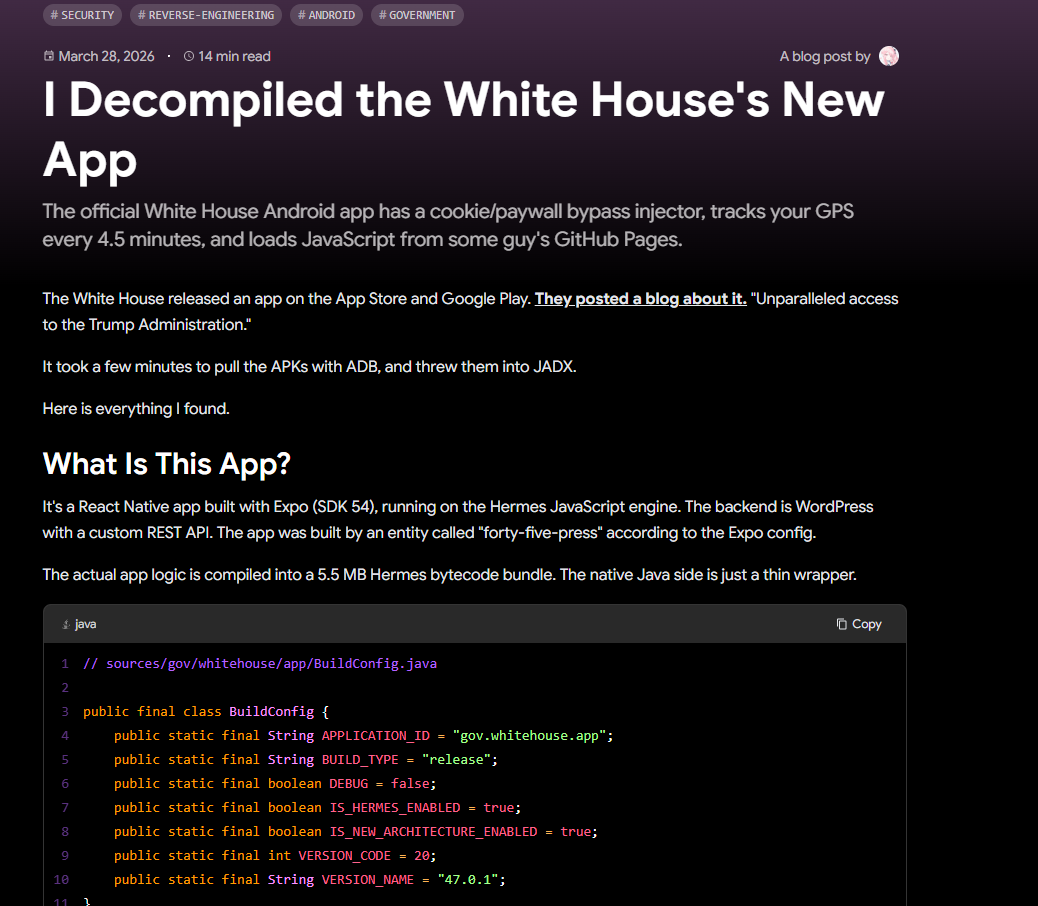Click the VERSION_CODE = 20 code line
The height and width of the screenshot is (906, 1038).
[275, 855]
